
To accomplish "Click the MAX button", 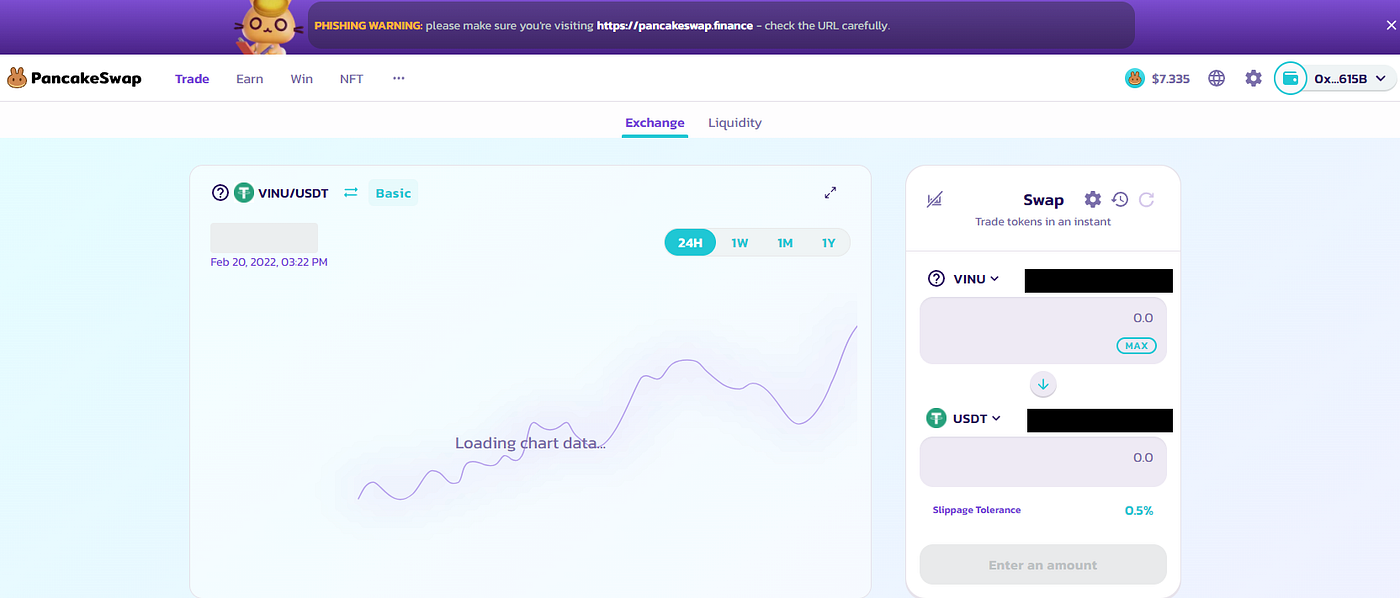I will tap(1136, 346).
